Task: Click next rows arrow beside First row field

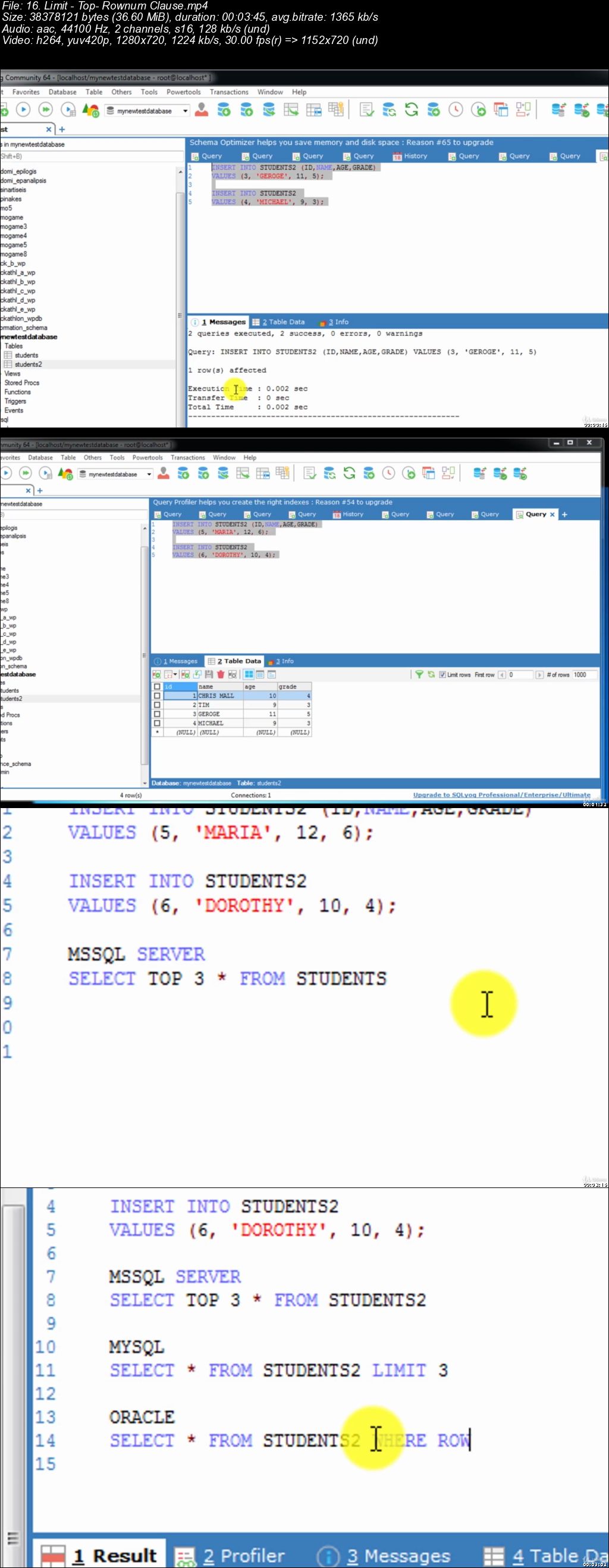Action: tap(539, 674)
